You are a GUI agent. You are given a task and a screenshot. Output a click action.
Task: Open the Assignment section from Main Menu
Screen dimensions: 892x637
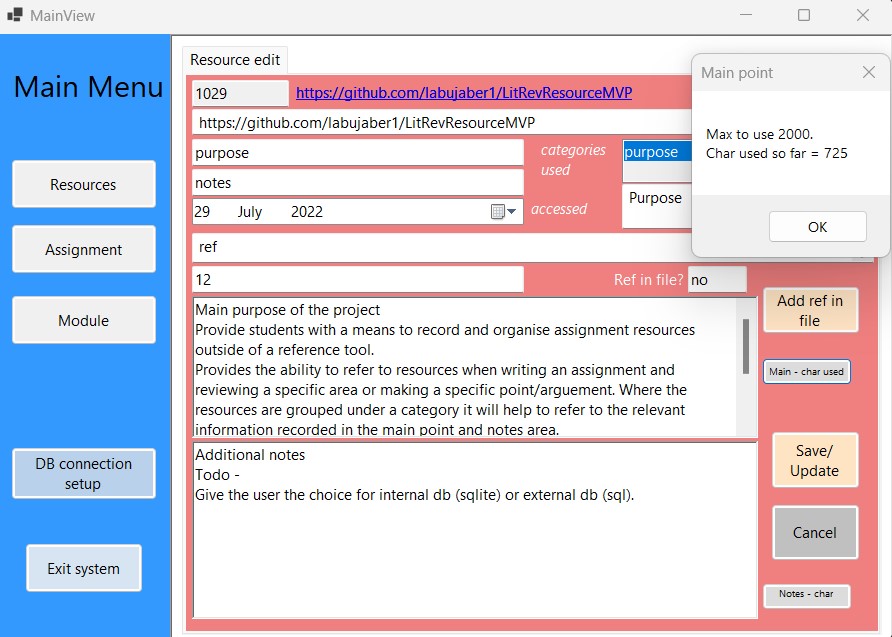click(x=83, y=250)
